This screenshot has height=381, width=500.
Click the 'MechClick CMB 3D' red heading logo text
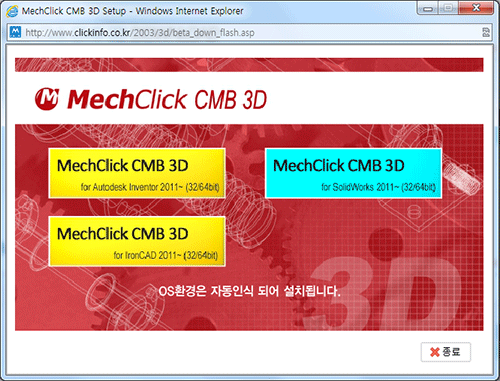pos(167,99)
